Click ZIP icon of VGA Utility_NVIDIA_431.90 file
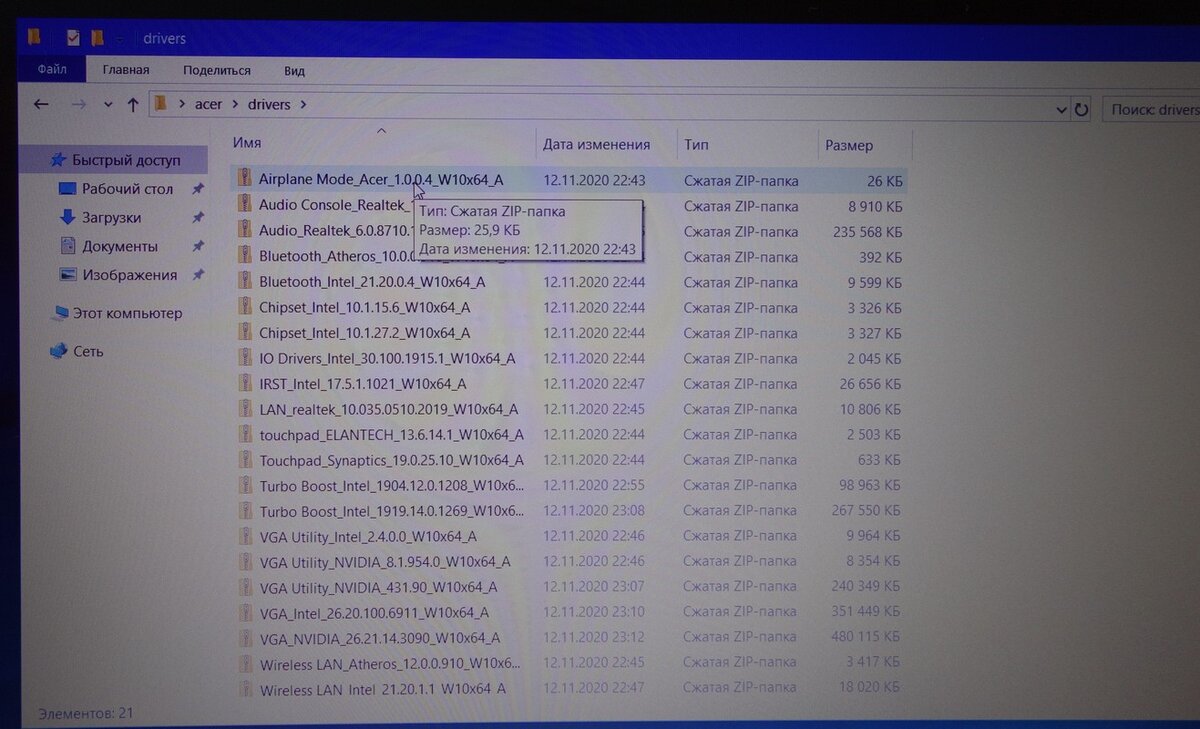The image size is (1200, 729). point(245,586)
